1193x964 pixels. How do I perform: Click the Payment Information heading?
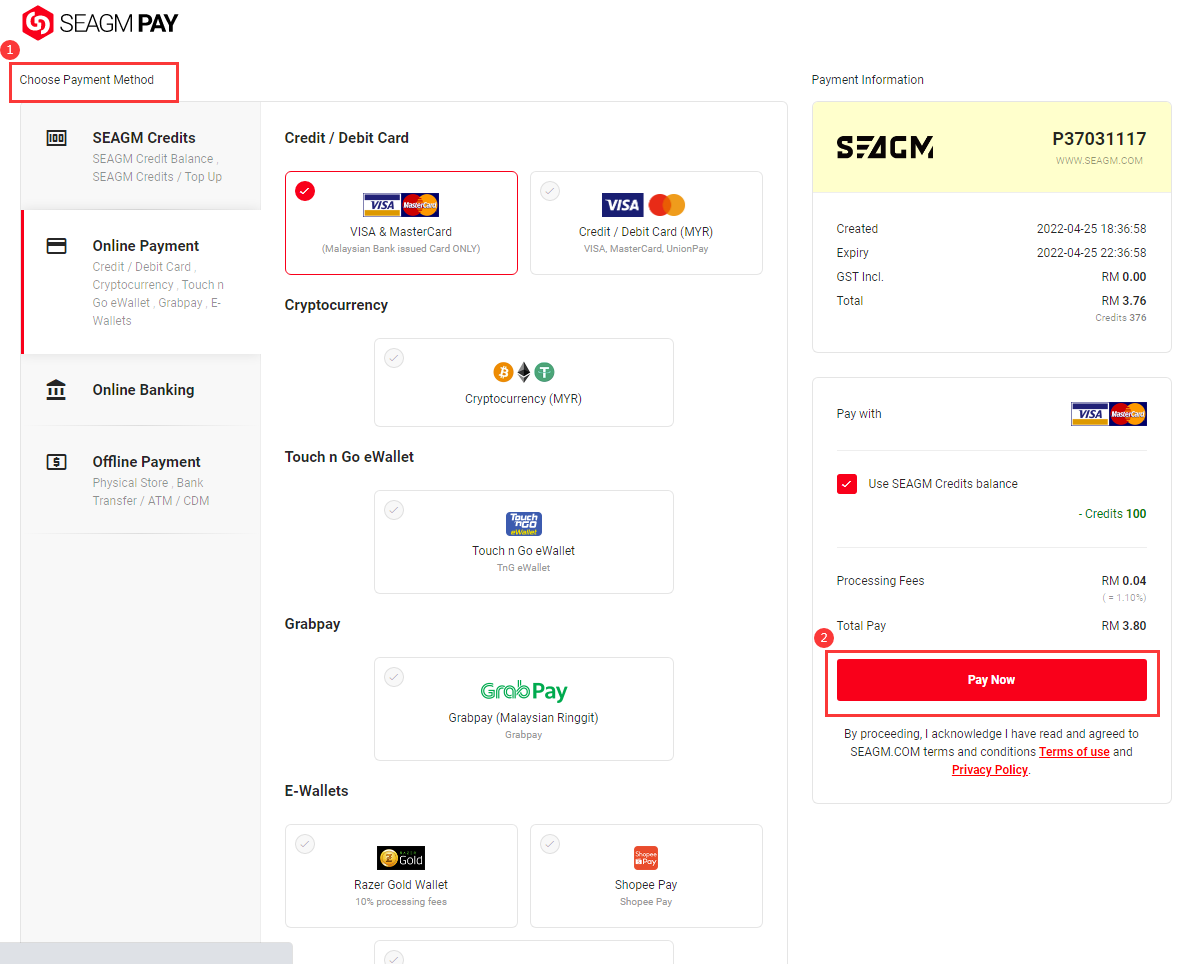pos(867,80)
